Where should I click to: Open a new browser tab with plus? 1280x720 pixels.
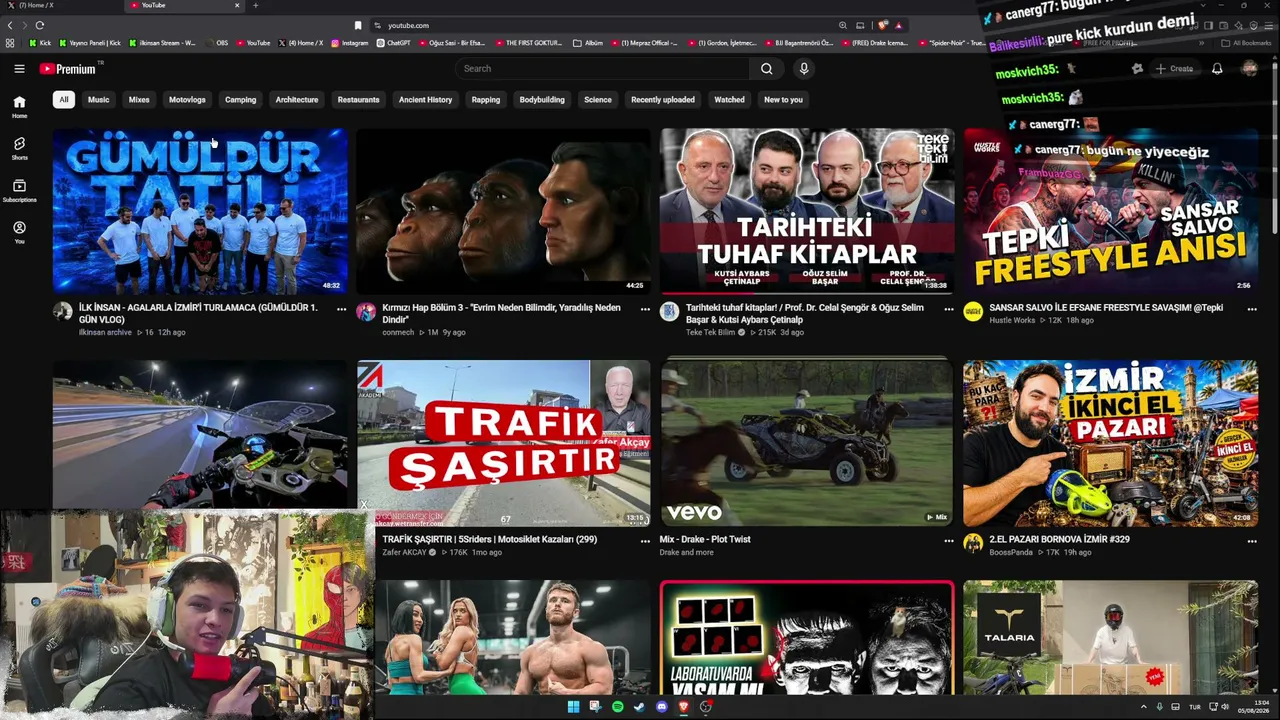pyautogui.click(x=255, y=5)
